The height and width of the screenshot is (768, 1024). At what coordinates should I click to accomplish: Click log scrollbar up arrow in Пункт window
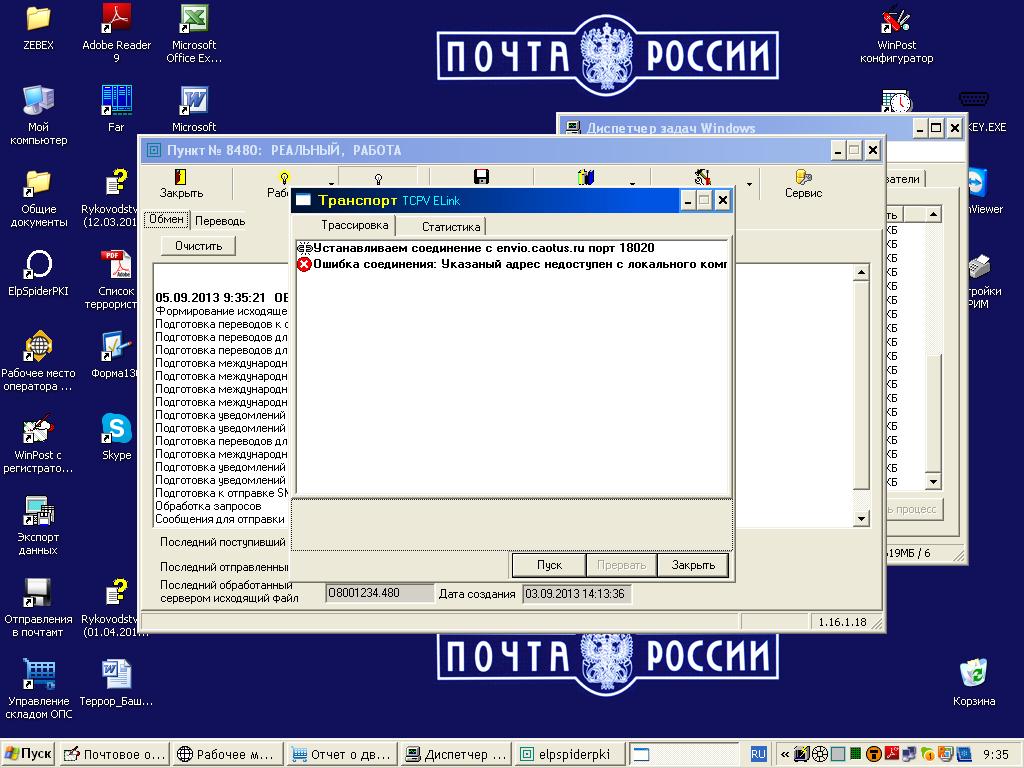[x=861, y=273]
